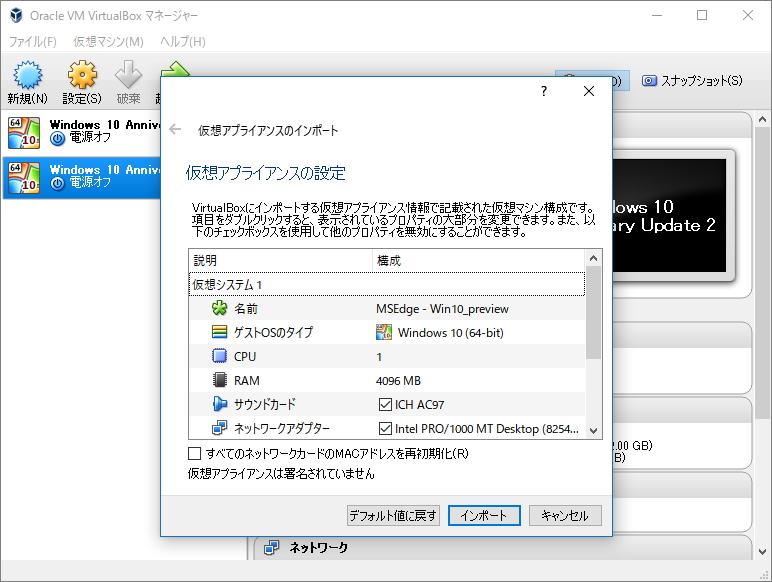Click the RAM row label
This screenshot has height=582, width=772.
[x=247, y=381]
